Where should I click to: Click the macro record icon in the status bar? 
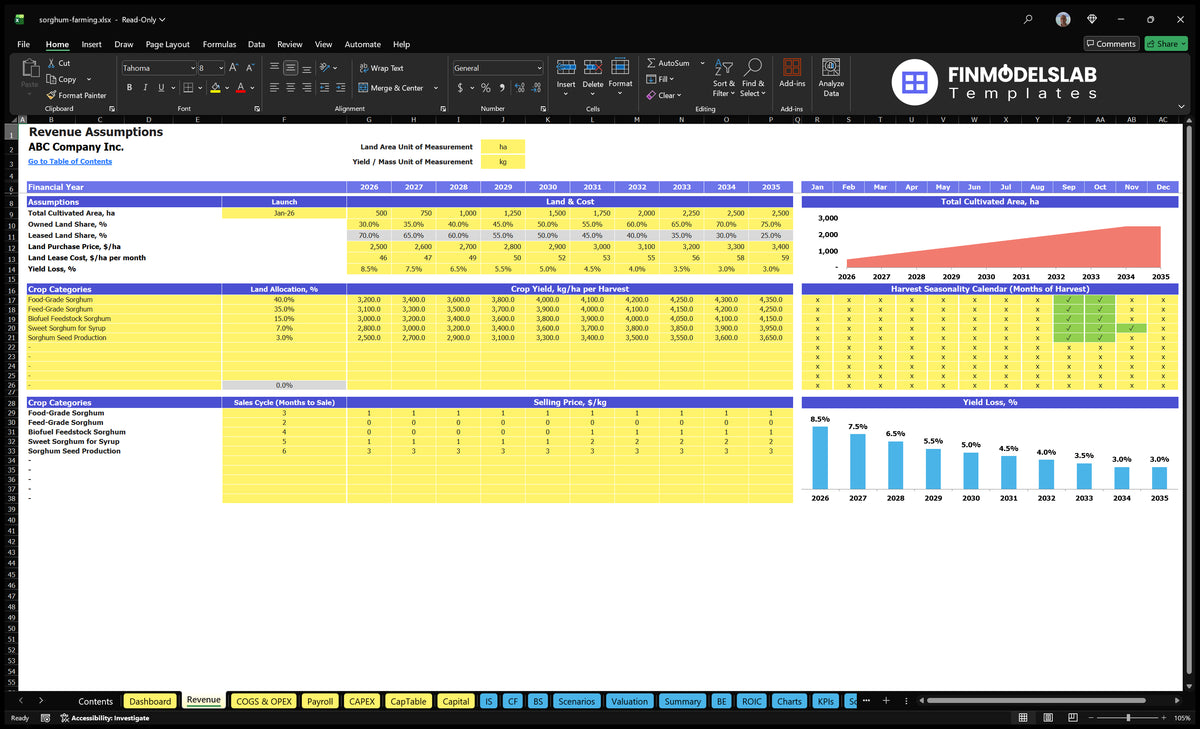[46, 718]
